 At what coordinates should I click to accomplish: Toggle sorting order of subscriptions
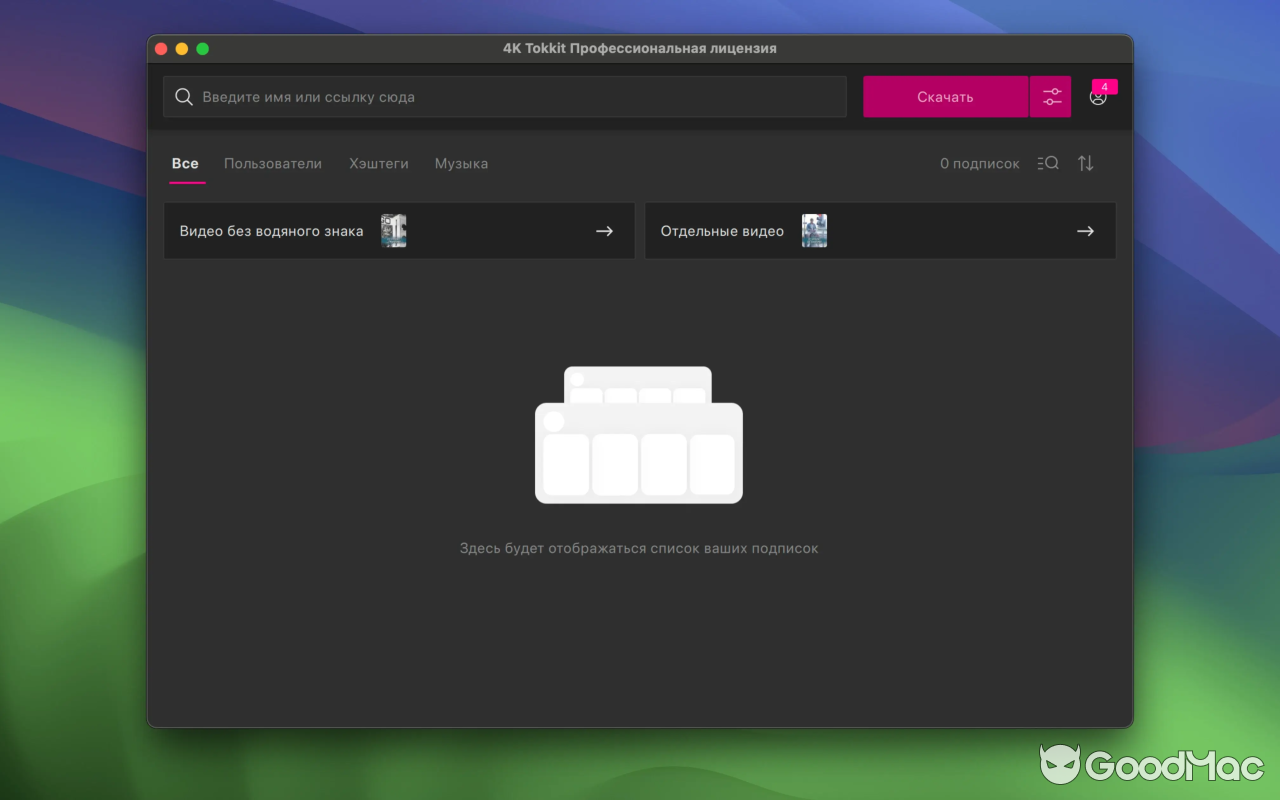1085,163
